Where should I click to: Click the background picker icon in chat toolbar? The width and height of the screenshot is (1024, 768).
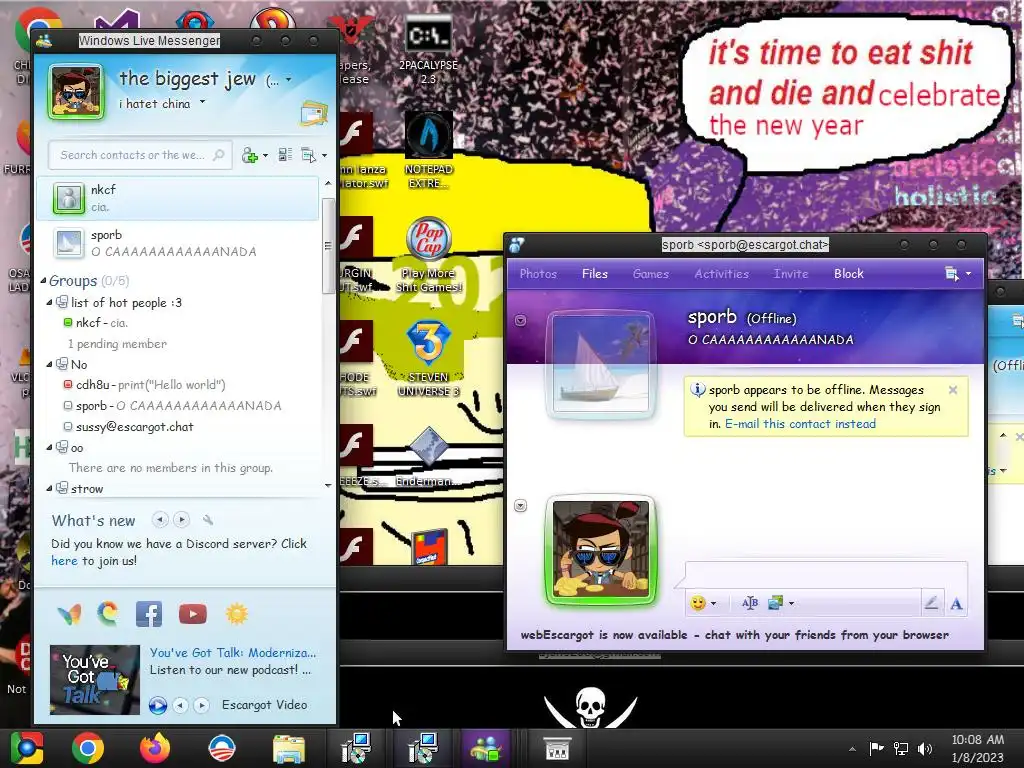coord(775,603)
